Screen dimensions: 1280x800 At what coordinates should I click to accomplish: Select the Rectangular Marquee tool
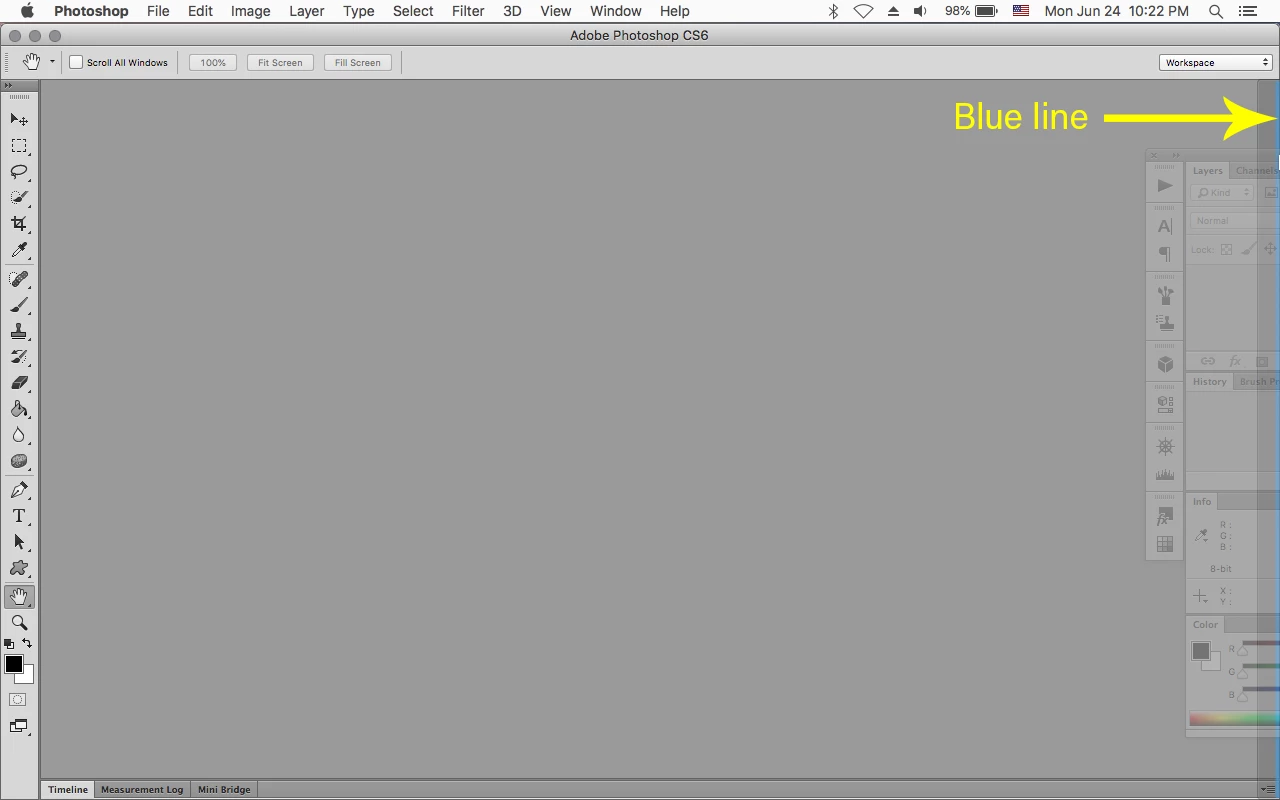pos(19,146)
